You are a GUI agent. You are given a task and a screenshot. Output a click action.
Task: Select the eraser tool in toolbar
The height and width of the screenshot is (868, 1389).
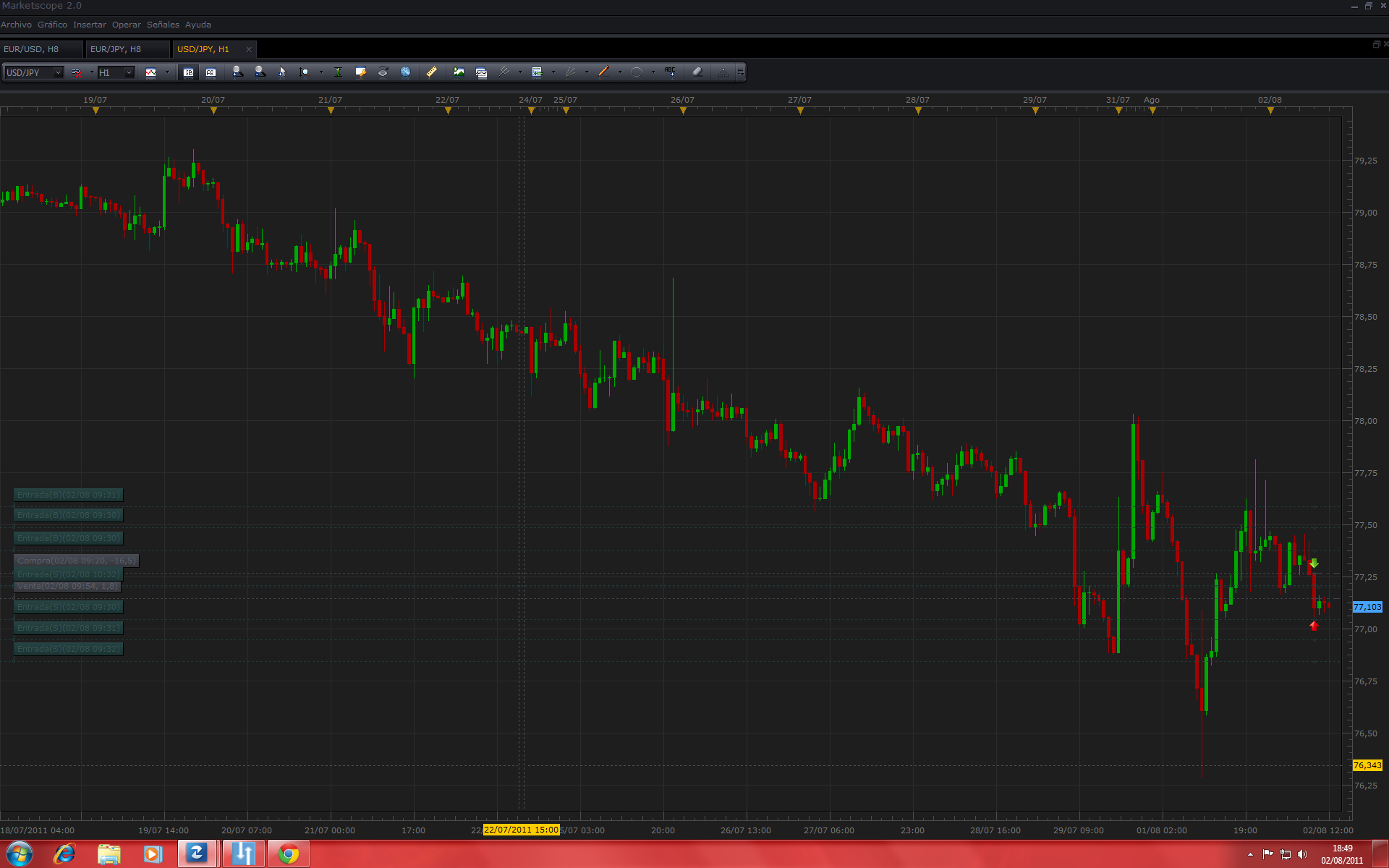[x=697, y=72]
